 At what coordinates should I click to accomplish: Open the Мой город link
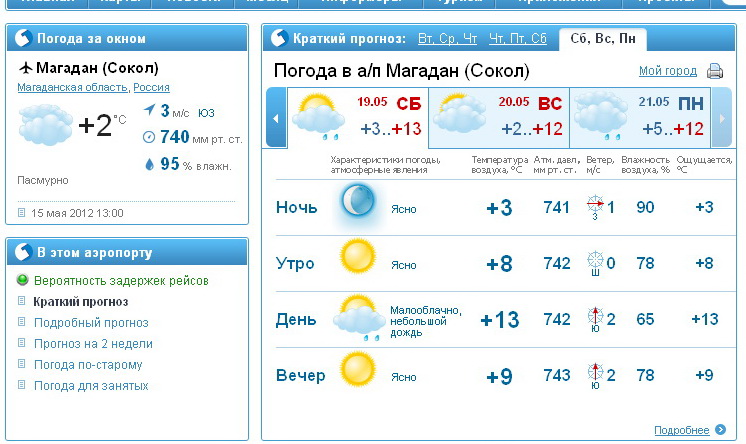(667, 72)
